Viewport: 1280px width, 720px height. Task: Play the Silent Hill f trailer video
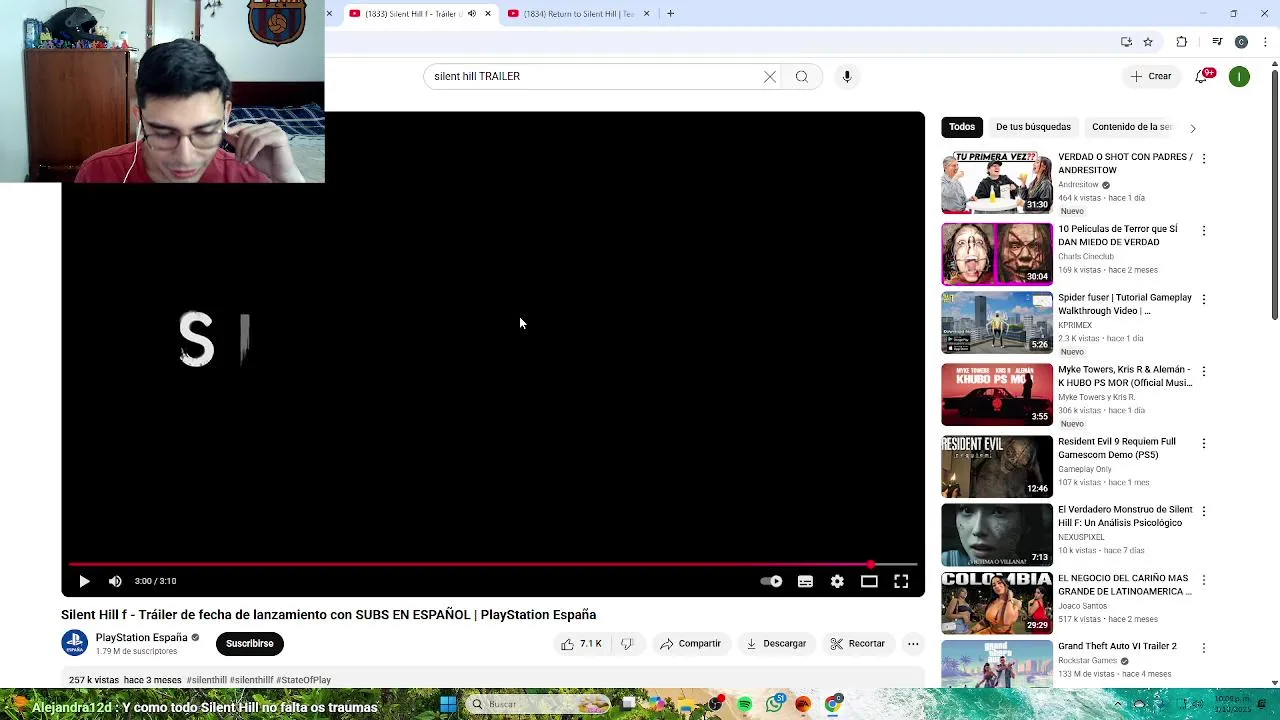coord(84,581)
